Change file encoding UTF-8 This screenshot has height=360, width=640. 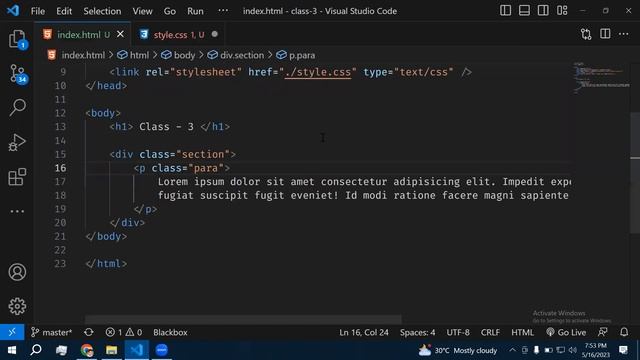point(458,332)
